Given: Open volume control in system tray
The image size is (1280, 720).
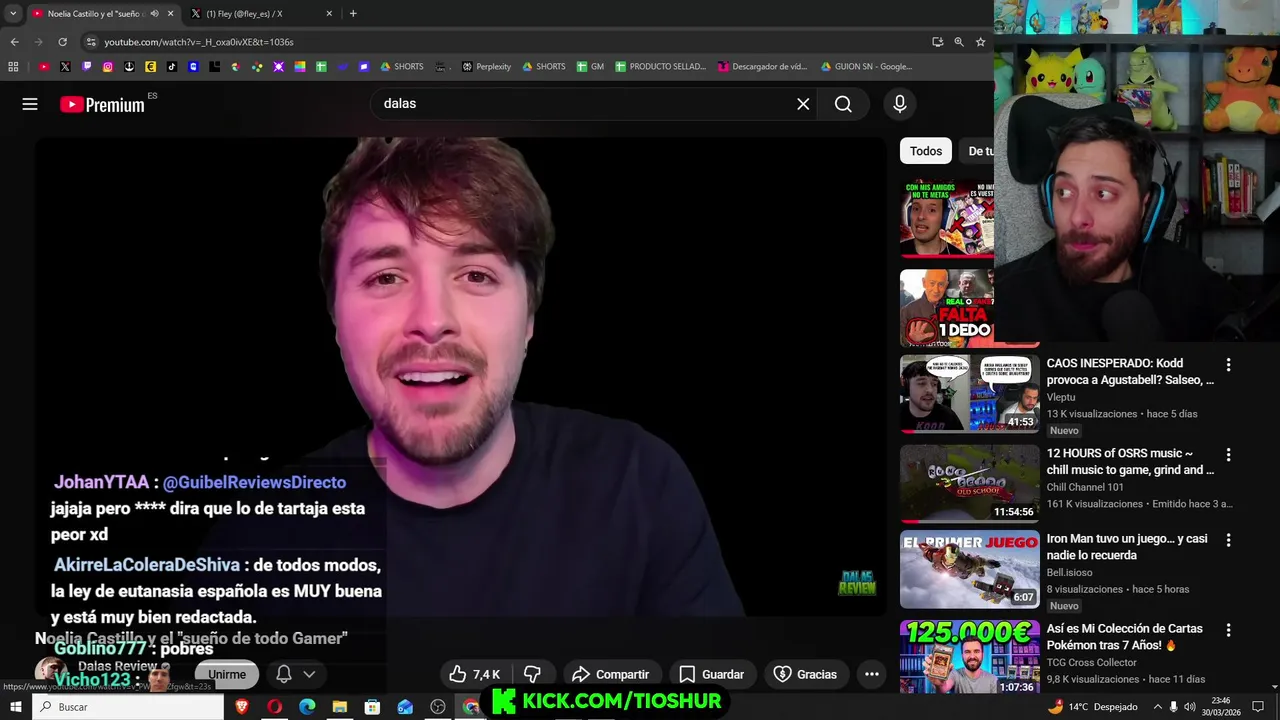Looking at the screenshot, I should pyautogui.click(x=1190, y=707).
